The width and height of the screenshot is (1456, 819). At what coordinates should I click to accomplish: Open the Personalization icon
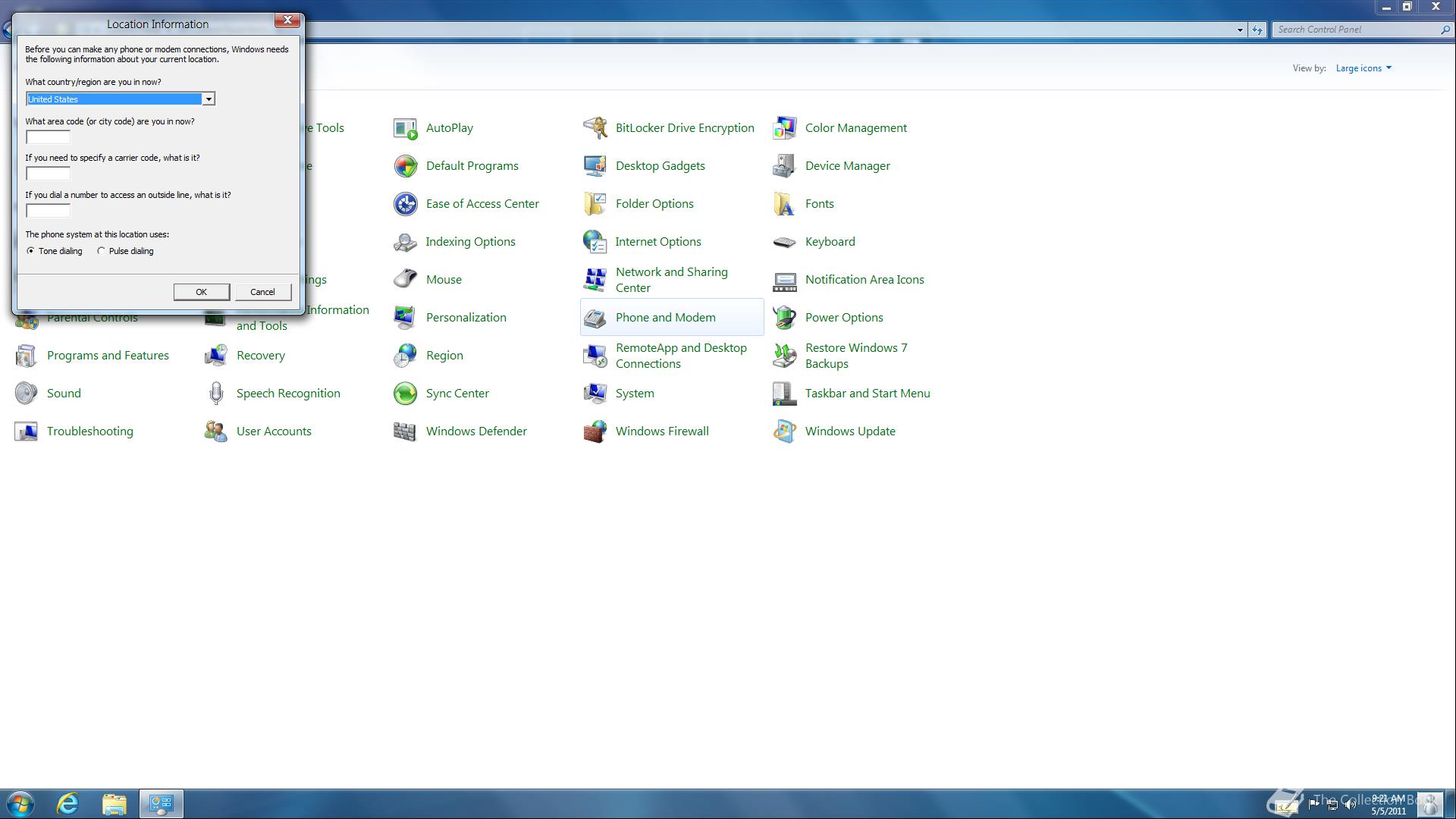[405, 318]
